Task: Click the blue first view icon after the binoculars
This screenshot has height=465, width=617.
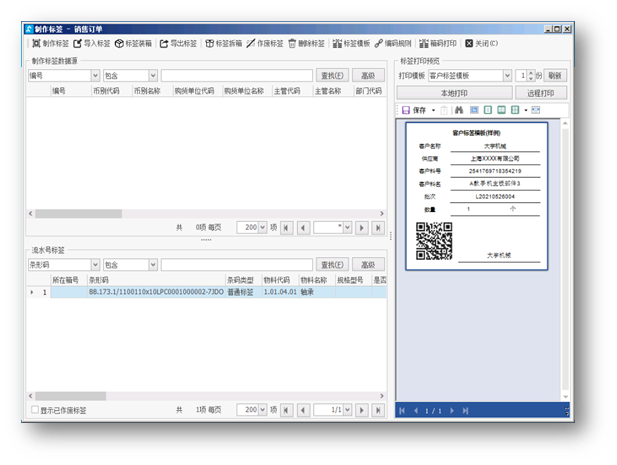Action: (474, 110)
